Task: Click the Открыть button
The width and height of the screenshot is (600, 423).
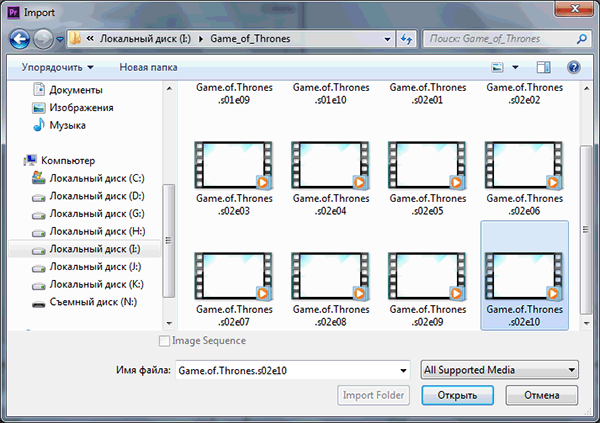Action: [458, 395]
